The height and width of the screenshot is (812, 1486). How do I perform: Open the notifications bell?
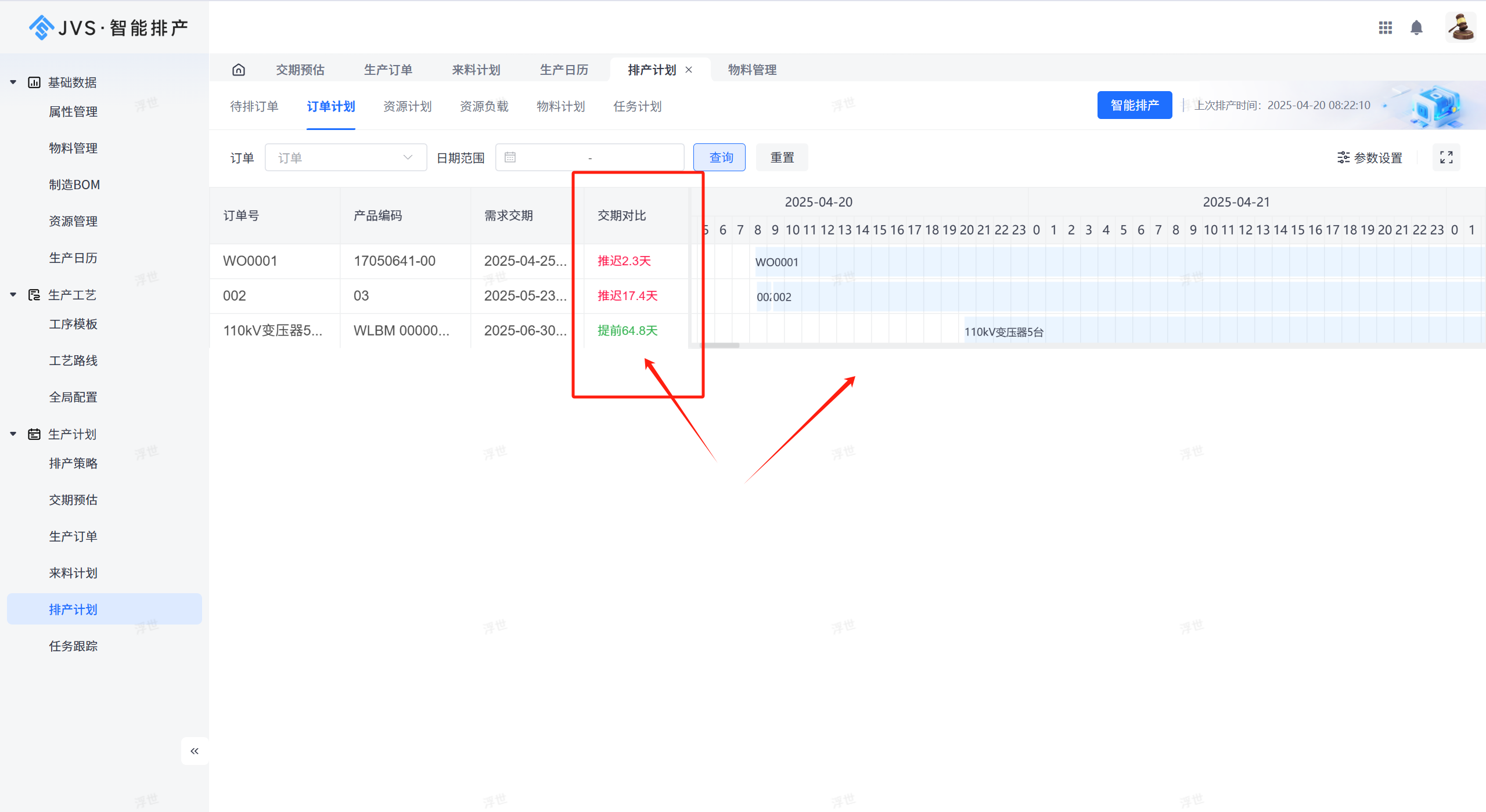coord(1416,27)
